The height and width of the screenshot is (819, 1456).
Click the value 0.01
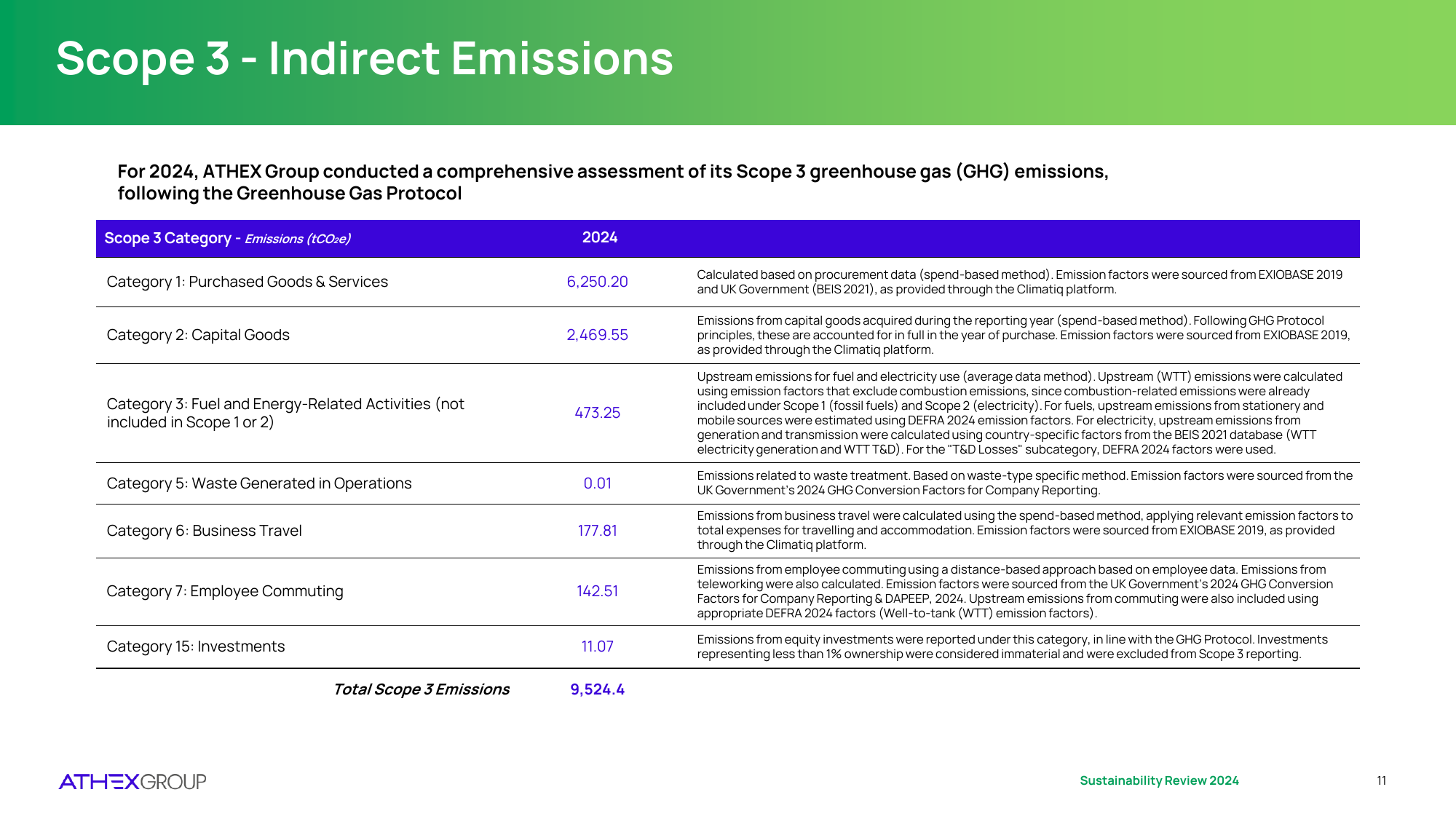coord(597,483)
